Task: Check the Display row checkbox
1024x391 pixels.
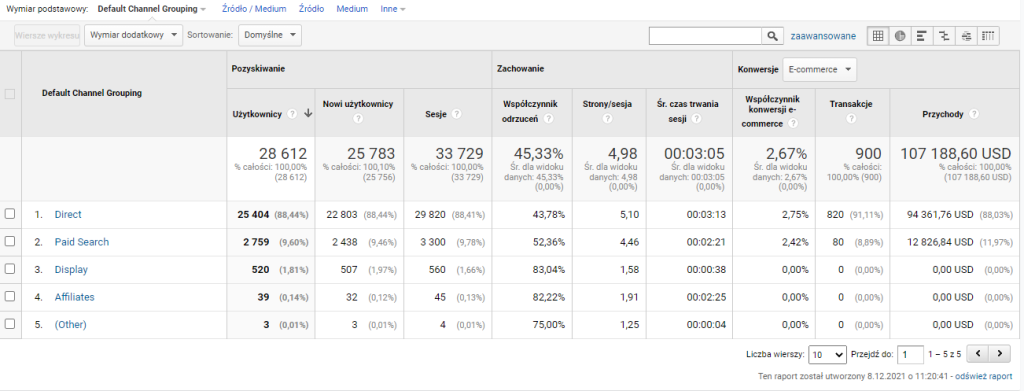Action: (x=10, y=269)
